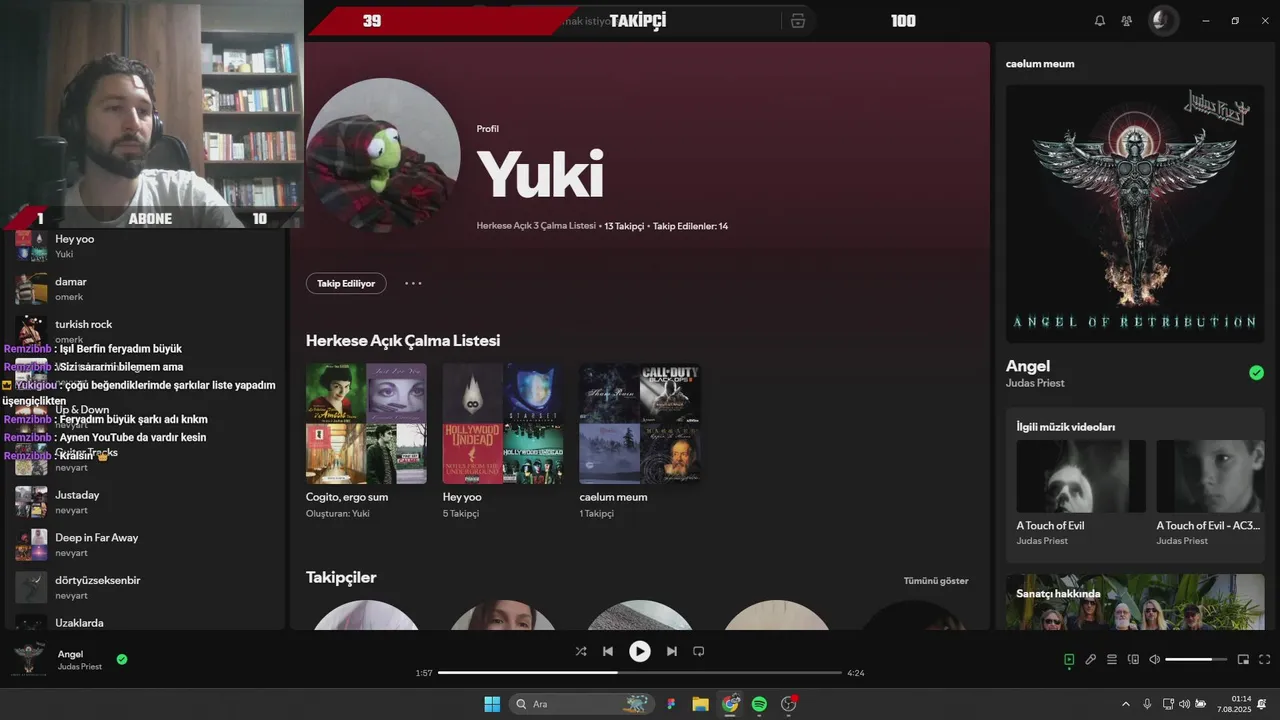Open the three-dot profile options menu
This screenshot has height=720, width=1280.
point(413,283)
